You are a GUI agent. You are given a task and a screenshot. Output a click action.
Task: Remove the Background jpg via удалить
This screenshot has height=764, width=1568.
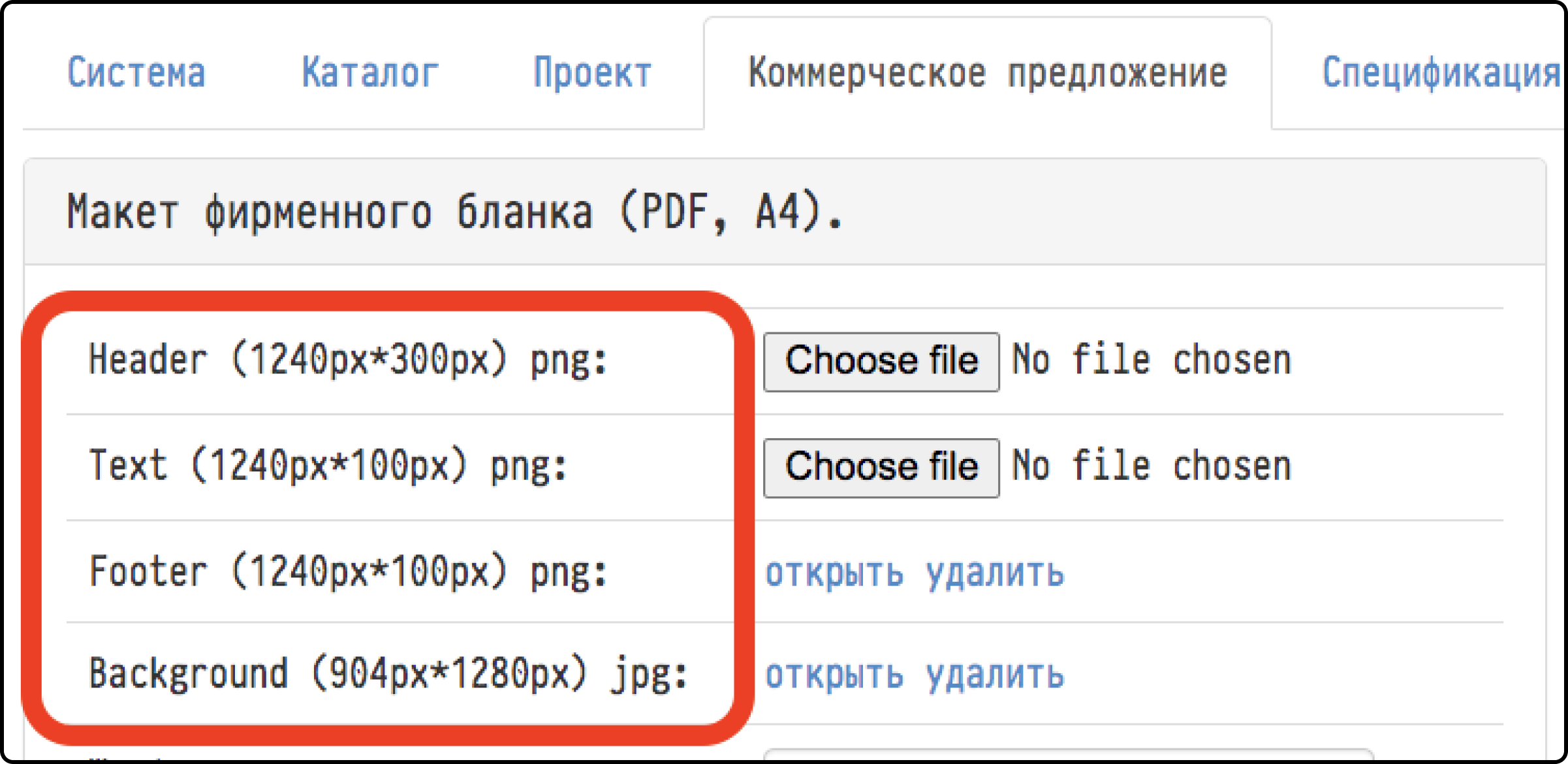click(x=995, y=675)
